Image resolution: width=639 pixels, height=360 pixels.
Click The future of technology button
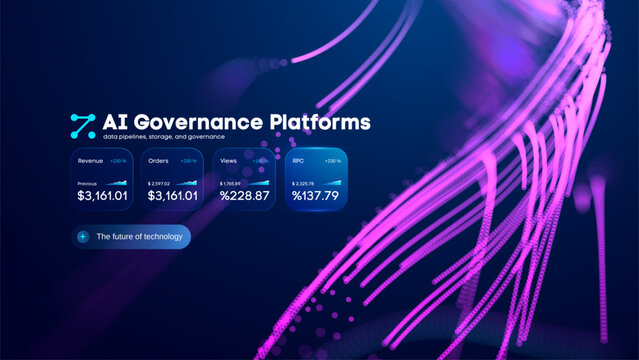click(131, 236)
